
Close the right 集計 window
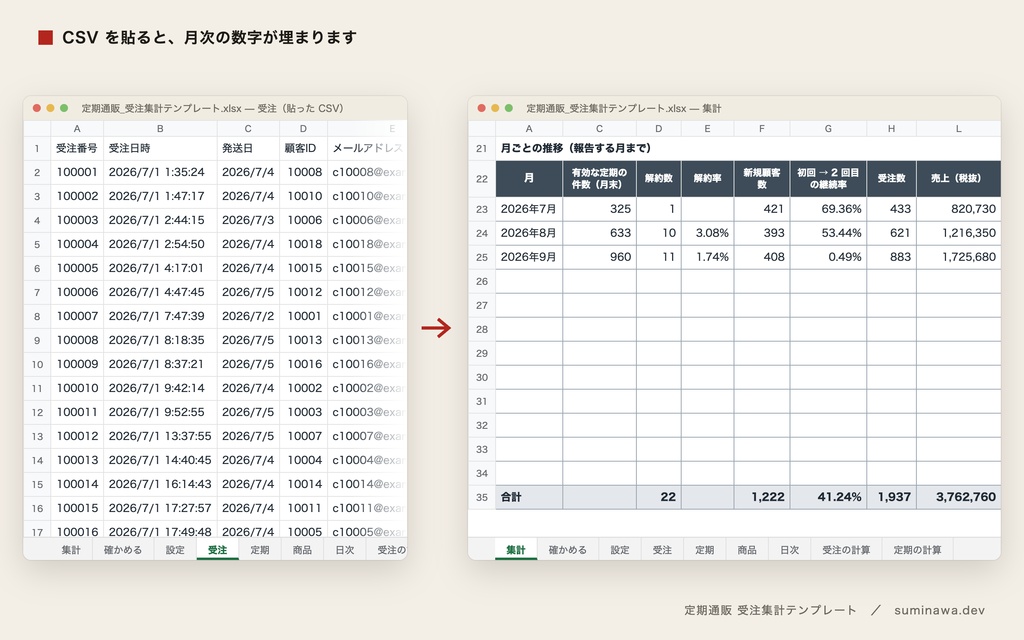[x=481, y=108]
